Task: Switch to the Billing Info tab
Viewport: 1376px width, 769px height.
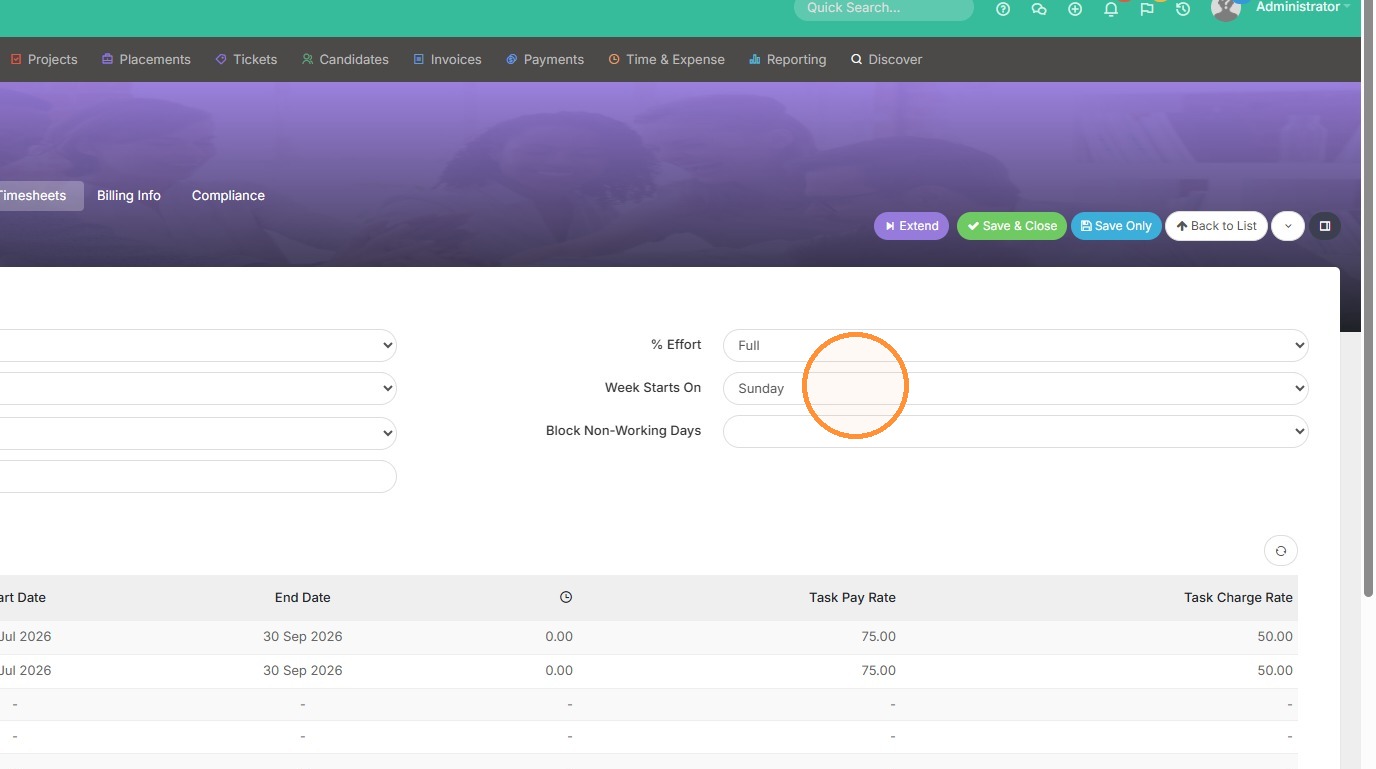Action: (x=129, y=195)
